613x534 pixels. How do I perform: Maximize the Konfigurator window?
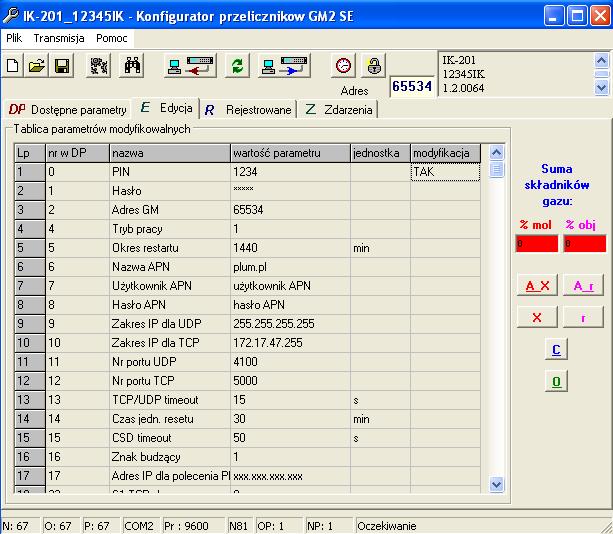tap(577, 16)
